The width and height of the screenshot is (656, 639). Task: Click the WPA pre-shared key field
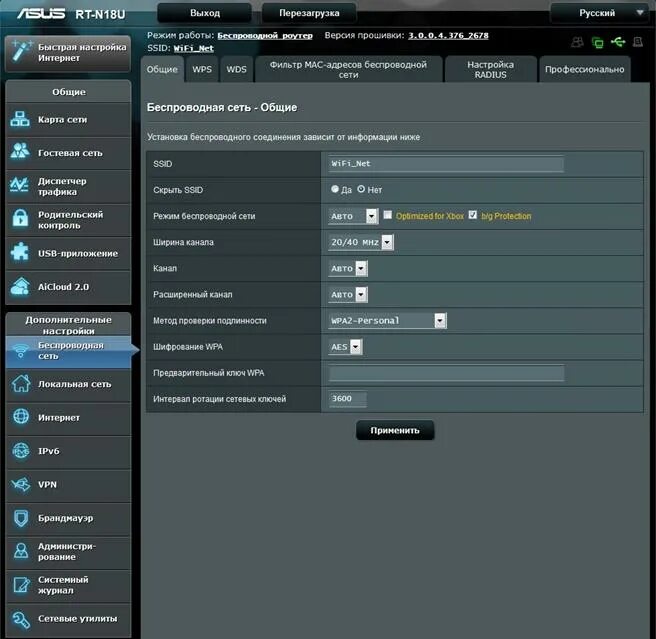pos(446,373)
